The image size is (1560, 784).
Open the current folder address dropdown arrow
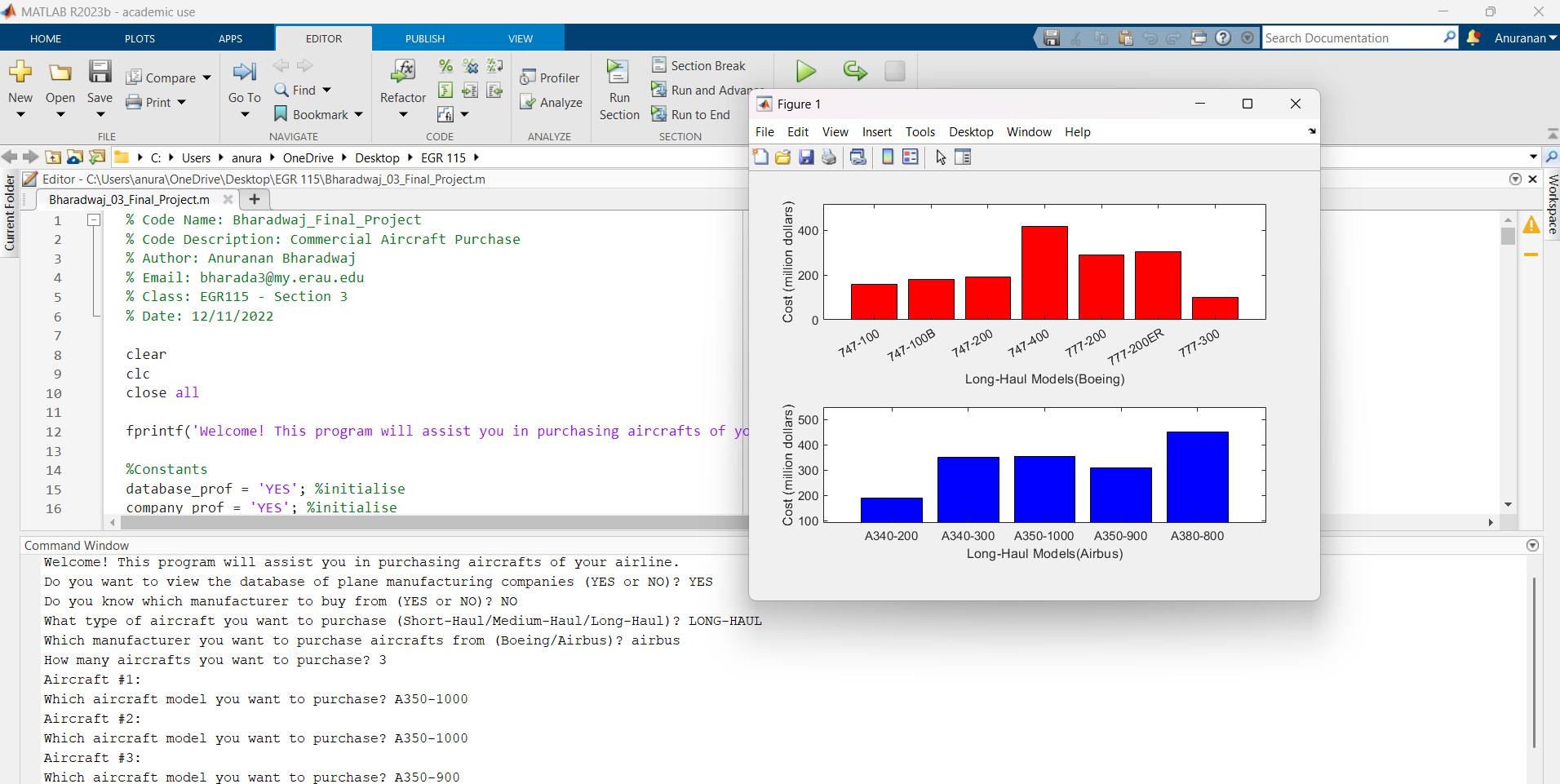pyautogui.click(x=1533, y=157)
